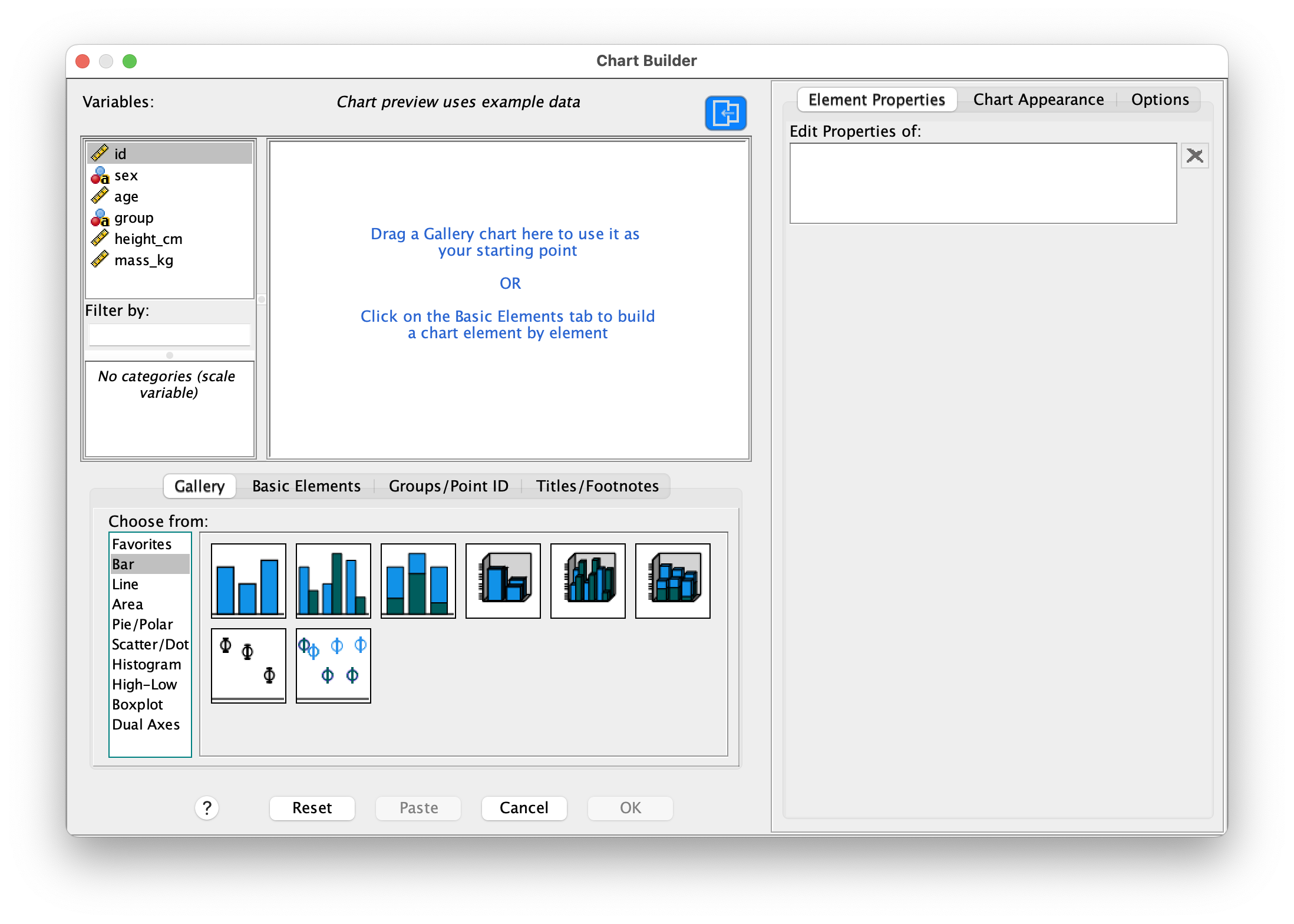Select Histogram chart type from list

pos(147,664)
